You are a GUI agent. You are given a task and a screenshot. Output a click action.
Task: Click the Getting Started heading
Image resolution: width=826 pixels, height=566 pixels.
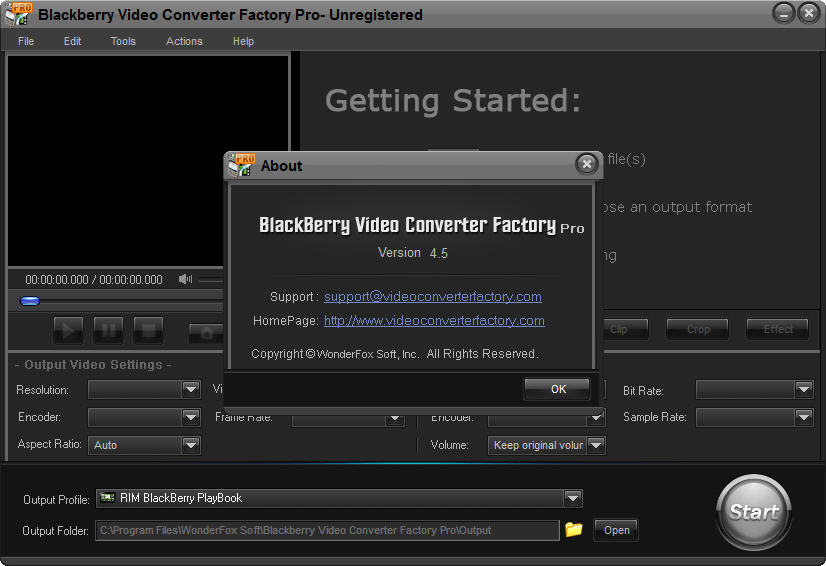(453, 101)
